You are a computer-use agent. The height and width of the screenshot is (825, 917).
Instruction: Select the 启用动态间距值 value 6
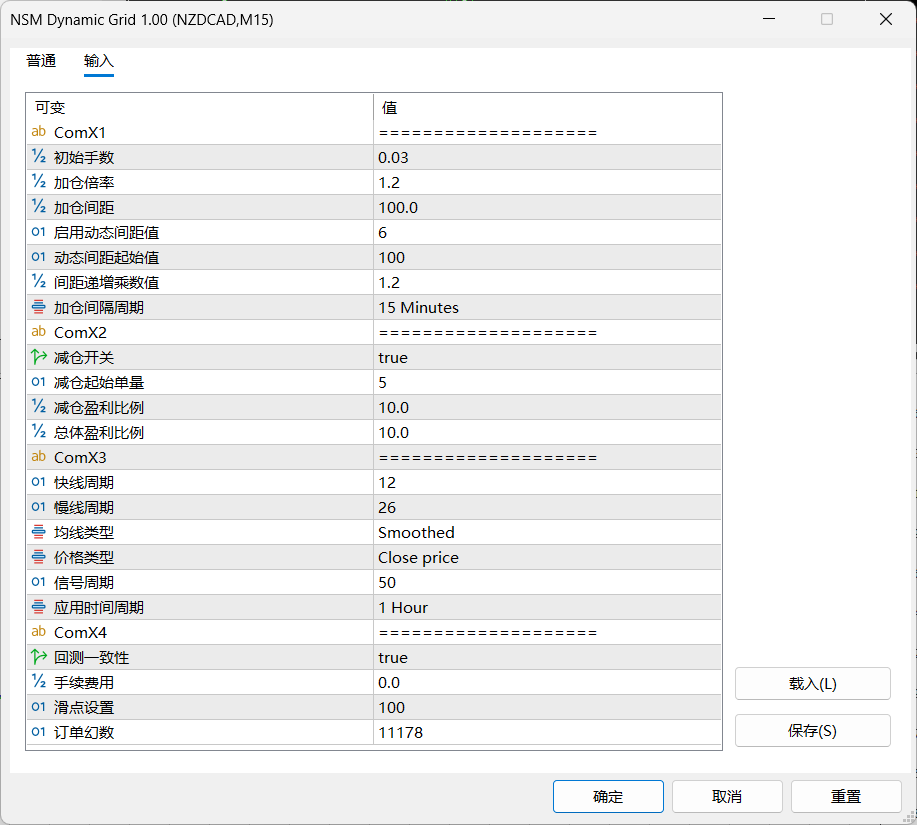[547, 232]
